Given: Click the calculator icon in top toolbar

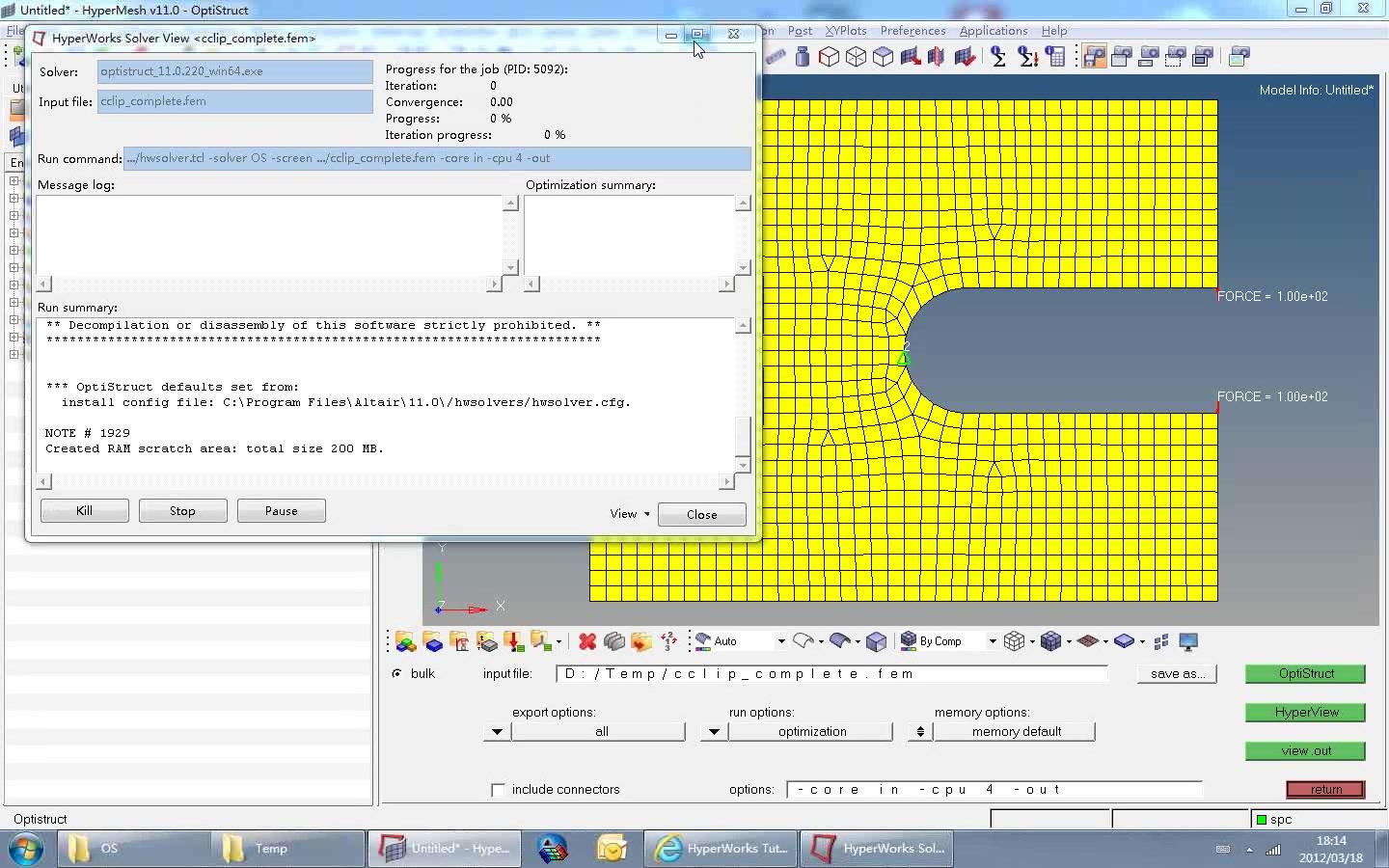Looking at the screenshot, I should click(1056, 57).
